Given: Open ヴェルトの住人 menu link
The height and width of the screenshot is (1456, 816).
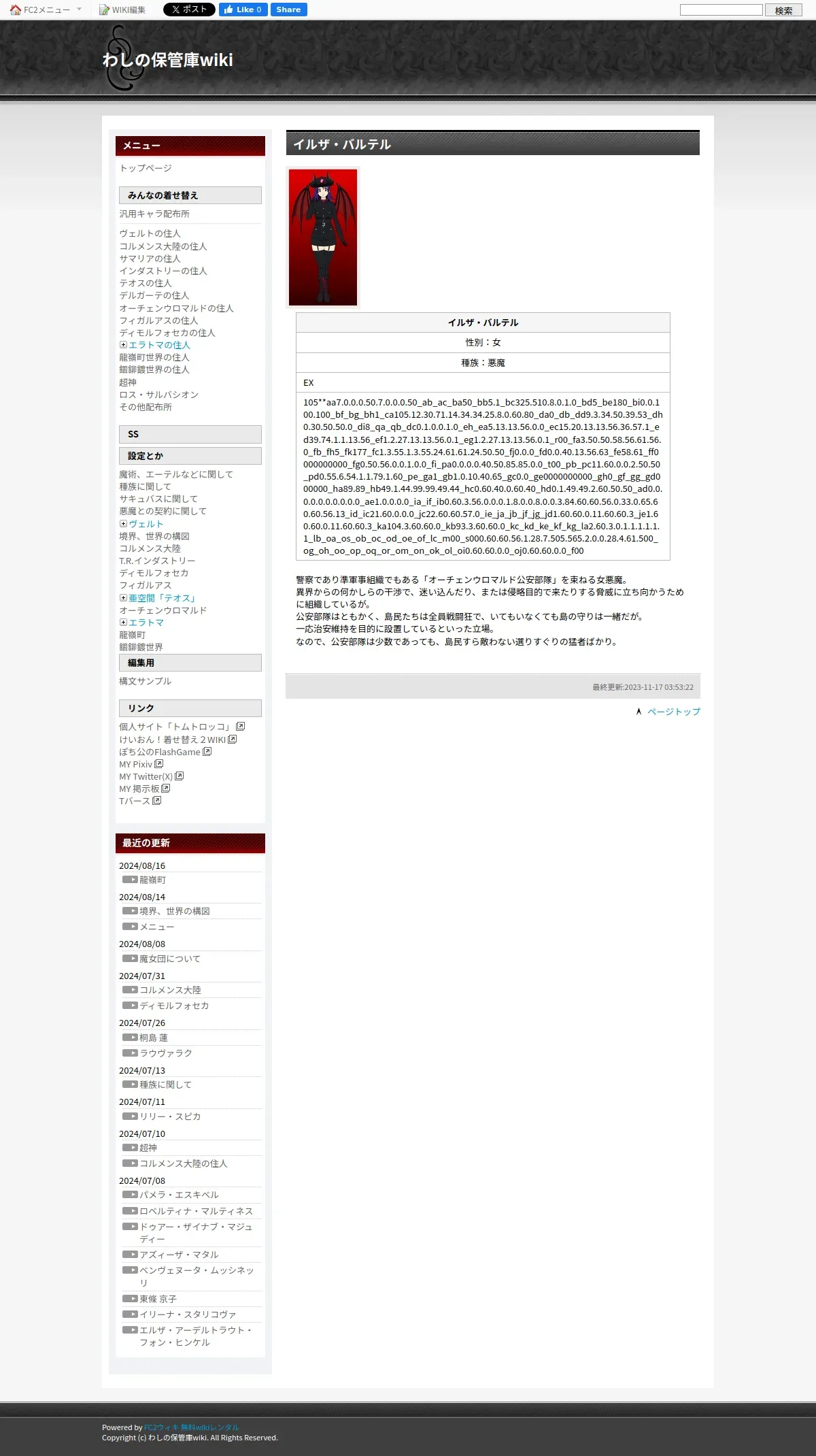Looking at the screenshot, I should click(x=150, y=233).
